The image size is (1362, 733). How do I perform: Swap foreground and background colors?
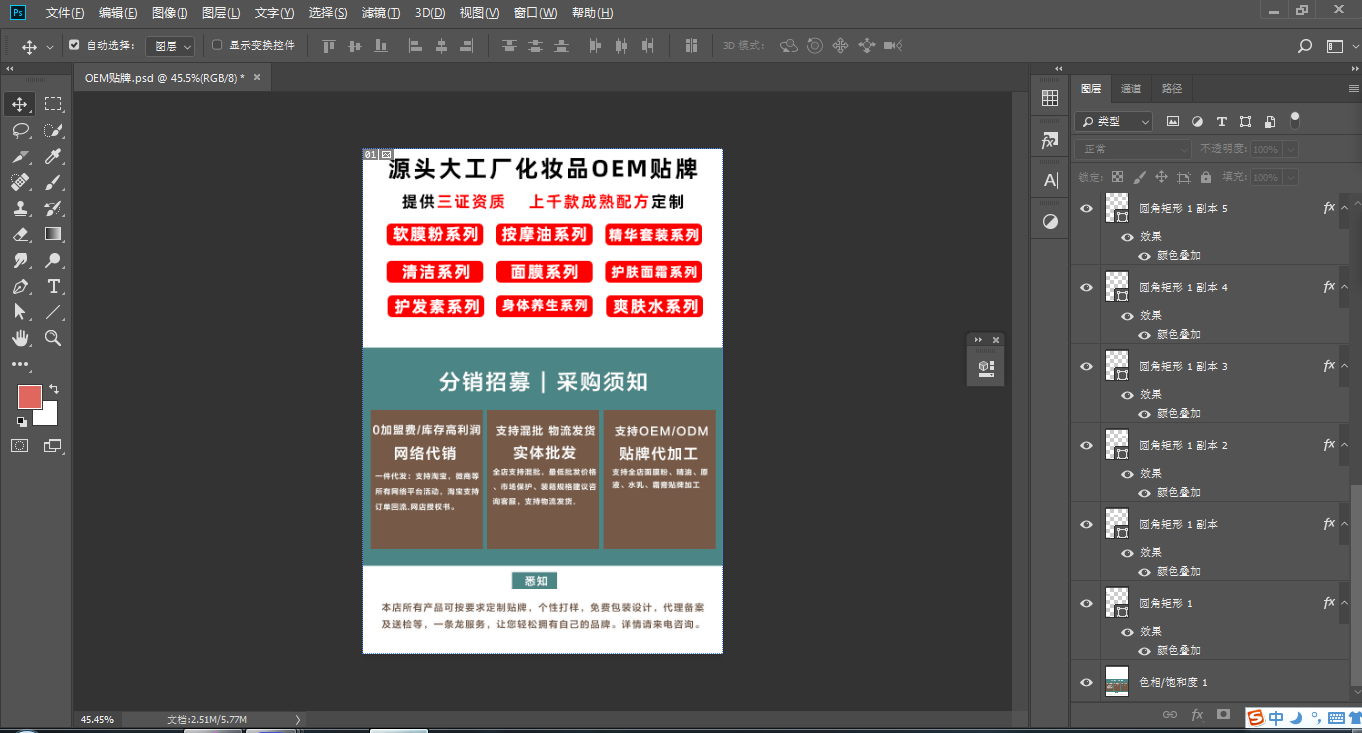pyautogui.click(x=54, y=389)
